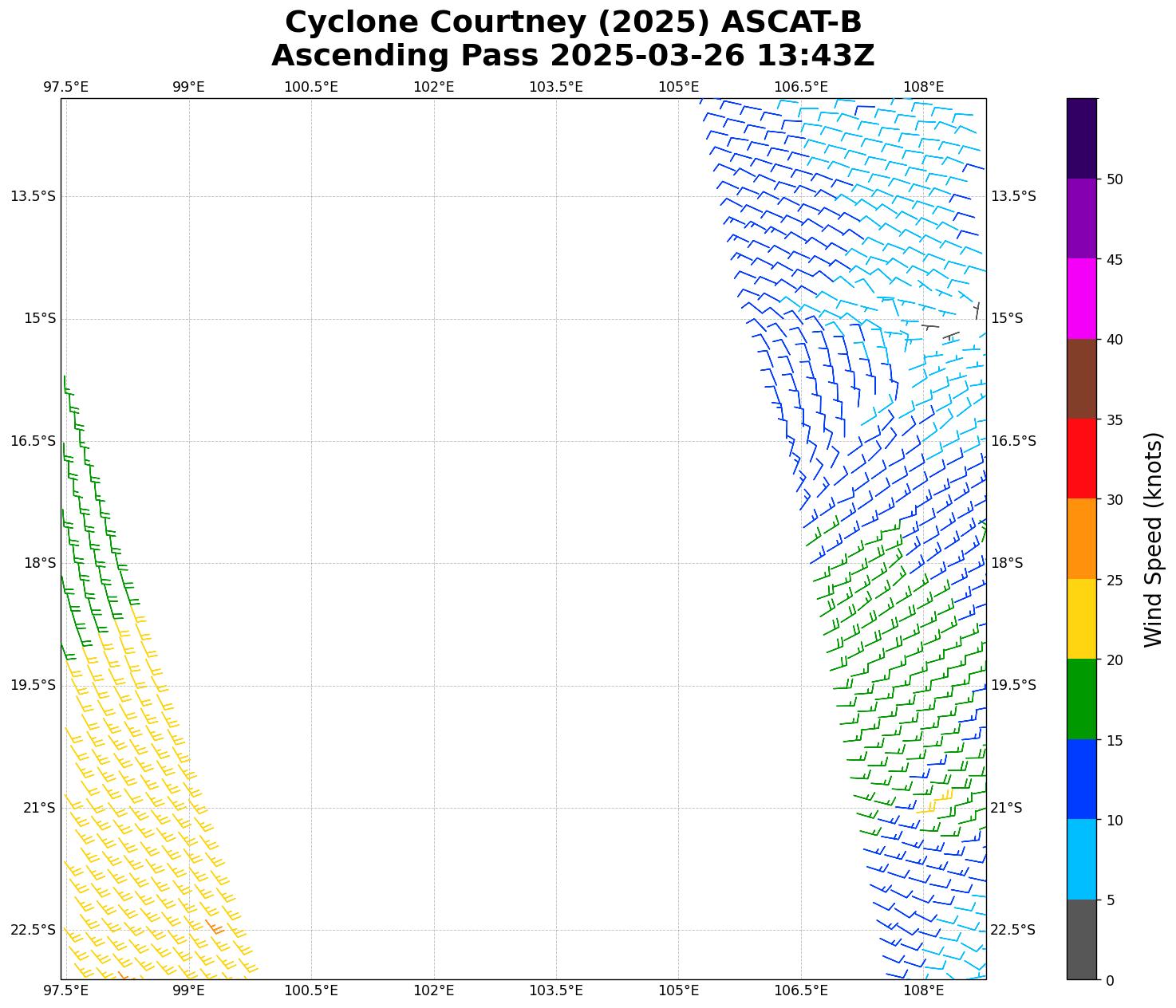The width and height of the screenshot is (1176, 1008).
Task: Click the 105°E tick label on bottom axis
Action: [x=678, y=990]
